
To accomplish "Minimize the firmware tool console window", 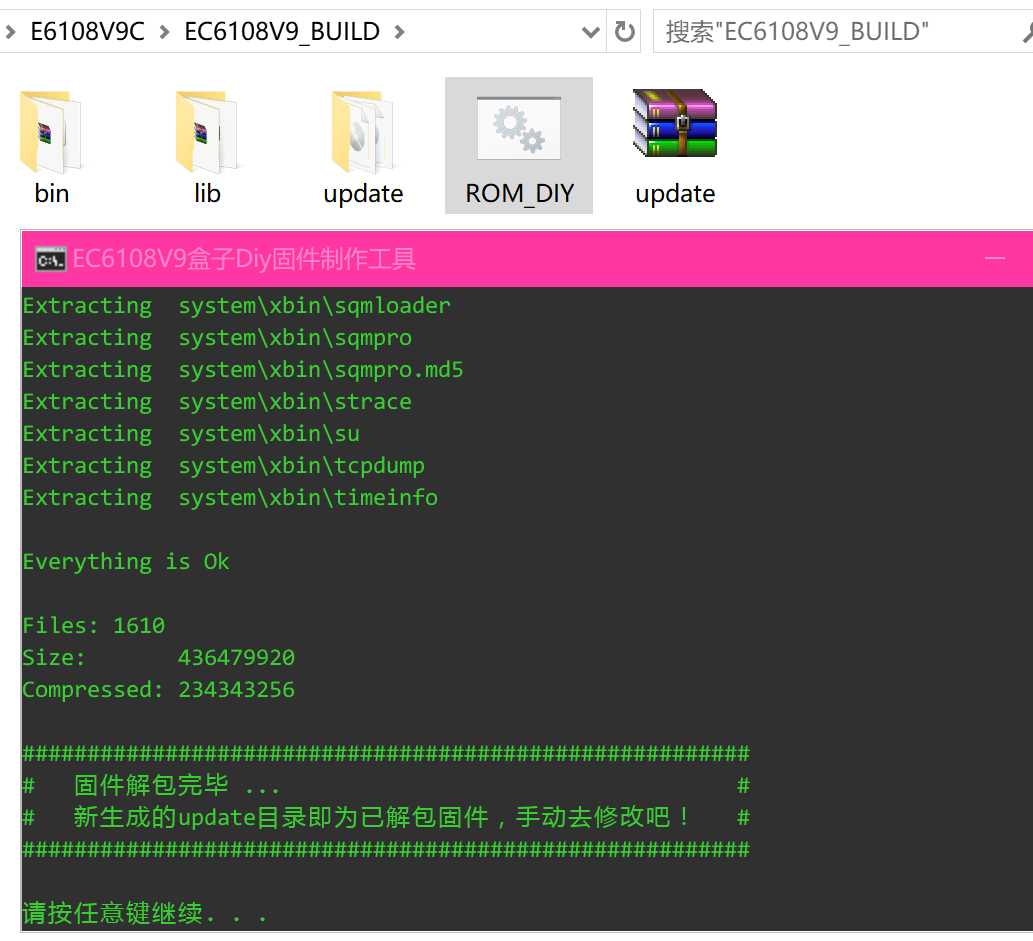I will (995, 258).
